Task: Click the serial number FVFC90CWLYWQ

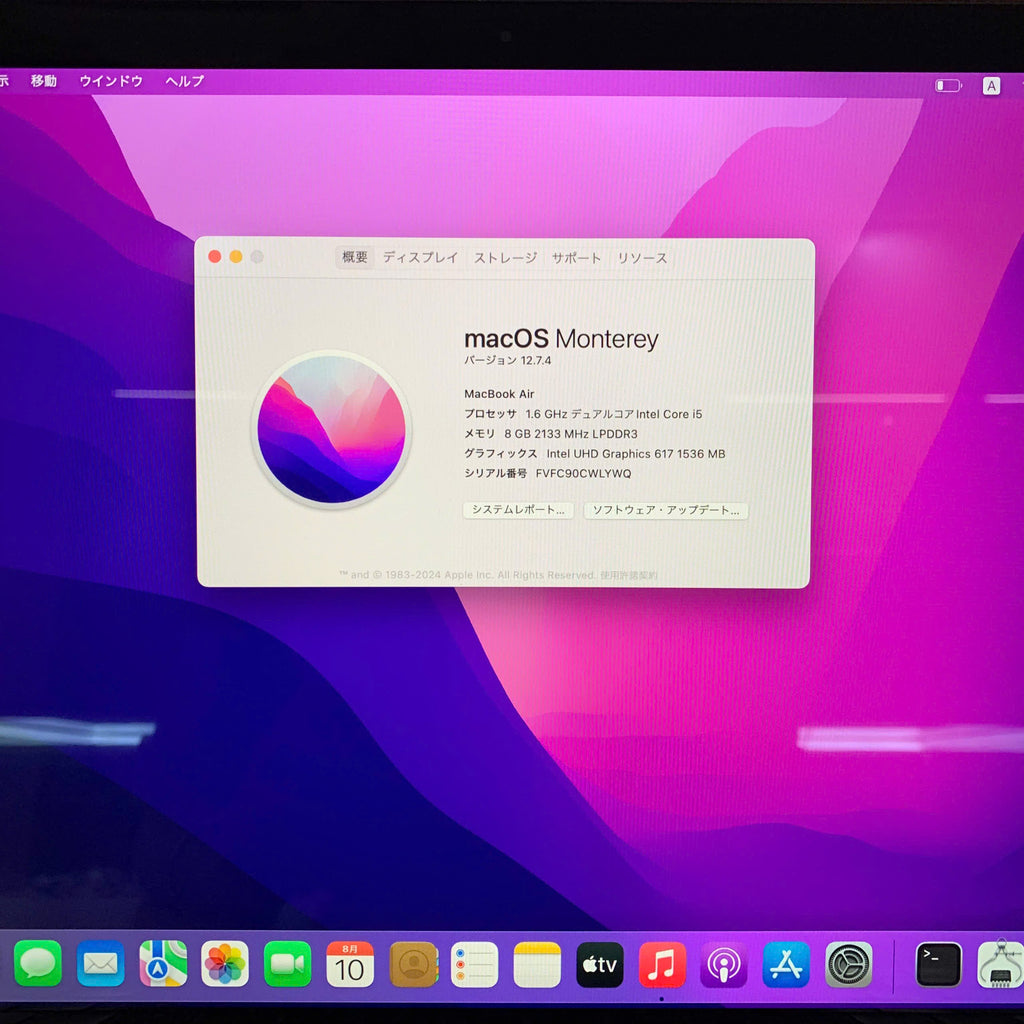Action: tap(583, 473)
